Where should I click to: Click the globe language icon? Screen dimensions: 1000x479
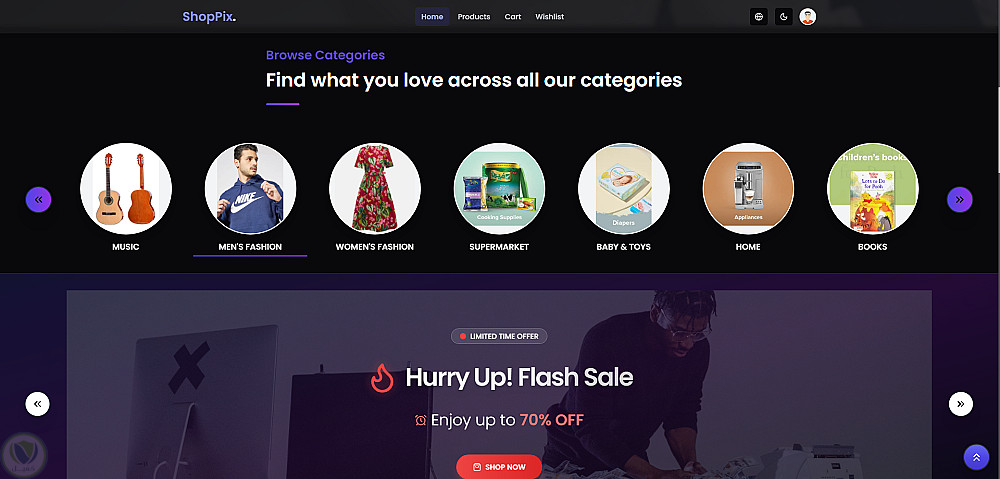tap(758, 17)
